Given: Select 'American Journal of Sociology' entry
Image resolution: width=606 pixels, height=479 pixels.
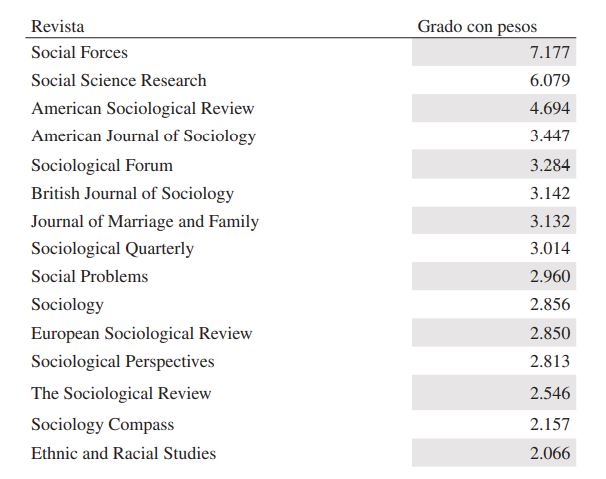Looking at the screenshot, I should click(143, 136).
